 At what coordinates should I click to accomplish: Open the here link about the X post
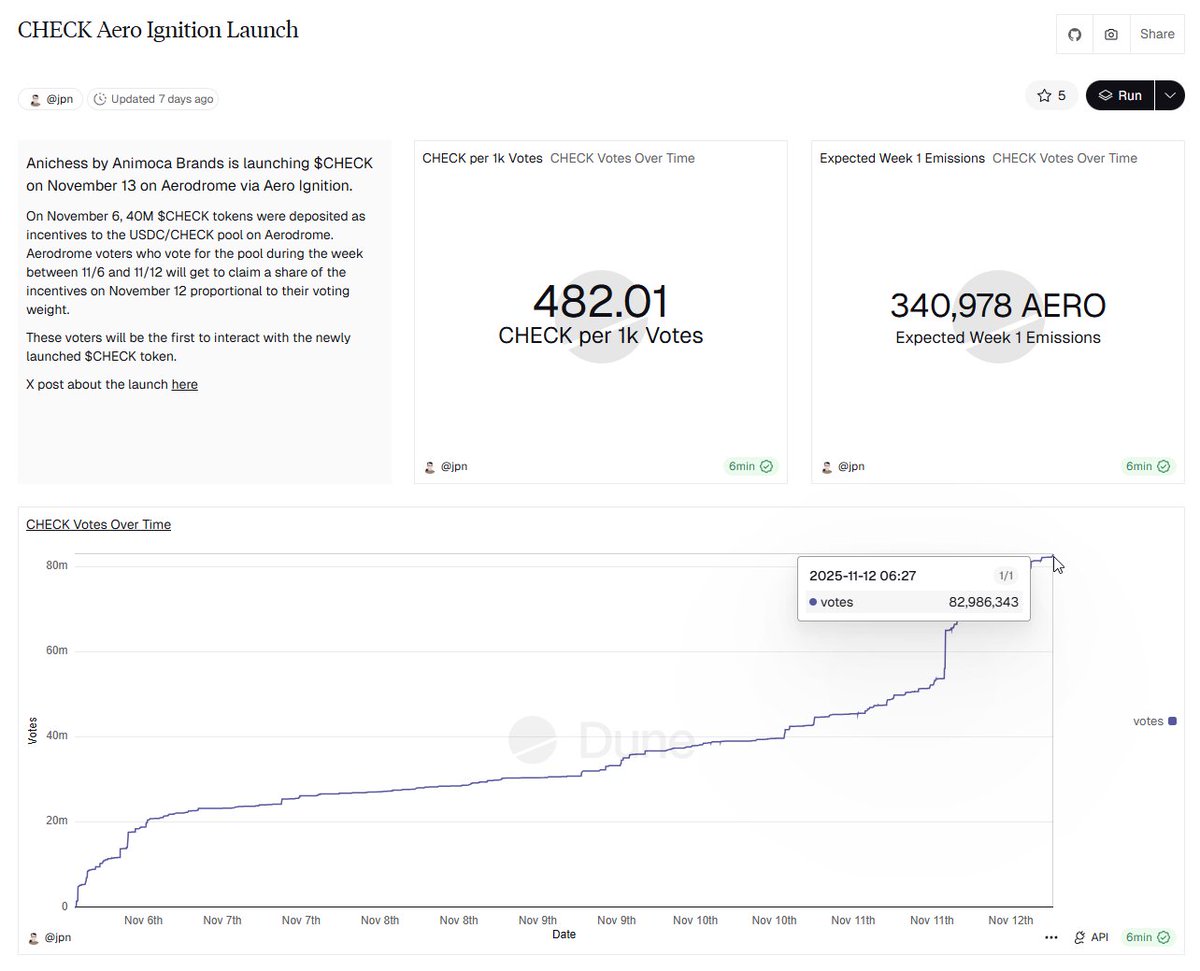pos(185,384)
